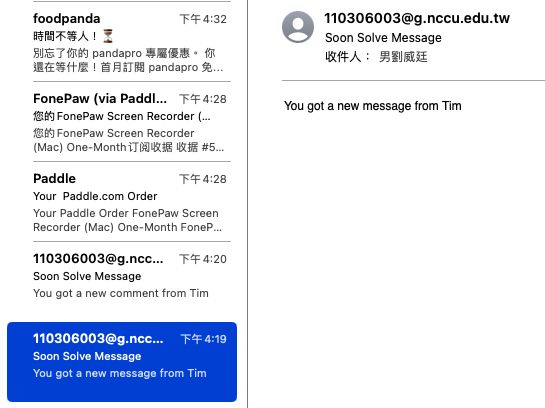Click the foodpanda sender name
This screenshot has height=408, width=545.
coord(67,19)
